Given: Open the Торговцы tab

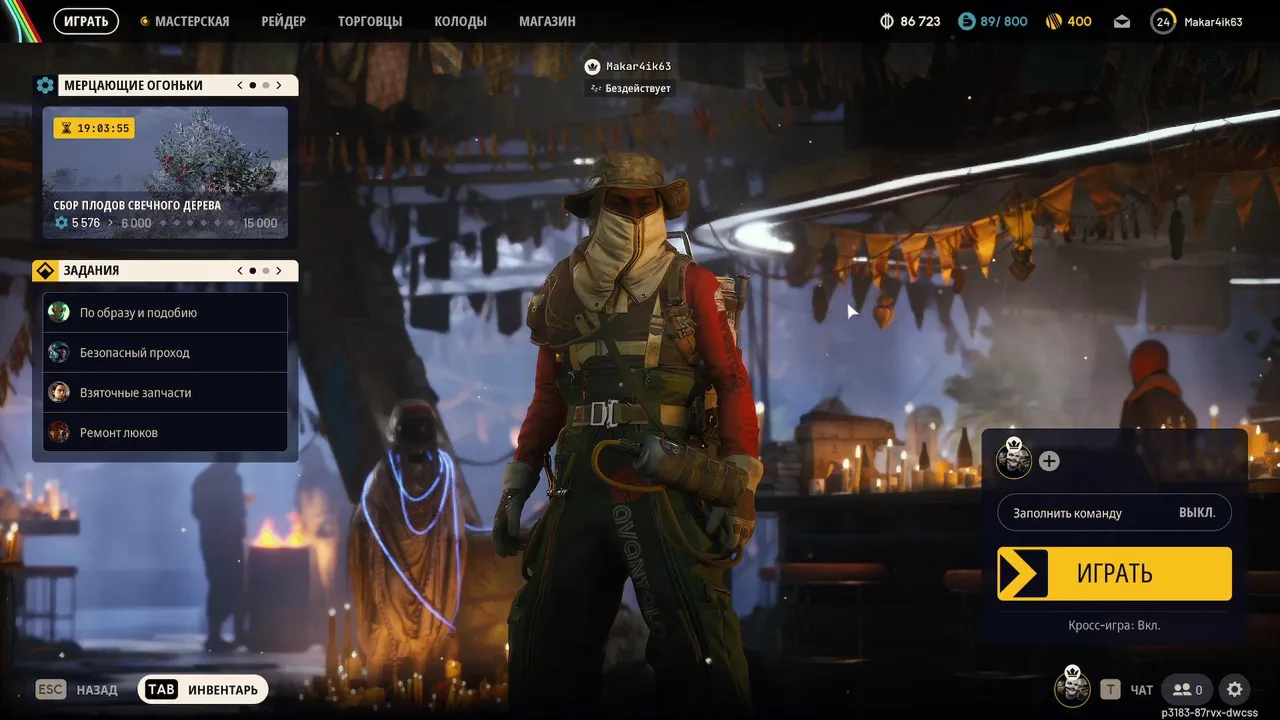Looking at the screenshot, I should pyautogui.click(x=370, y=21).
